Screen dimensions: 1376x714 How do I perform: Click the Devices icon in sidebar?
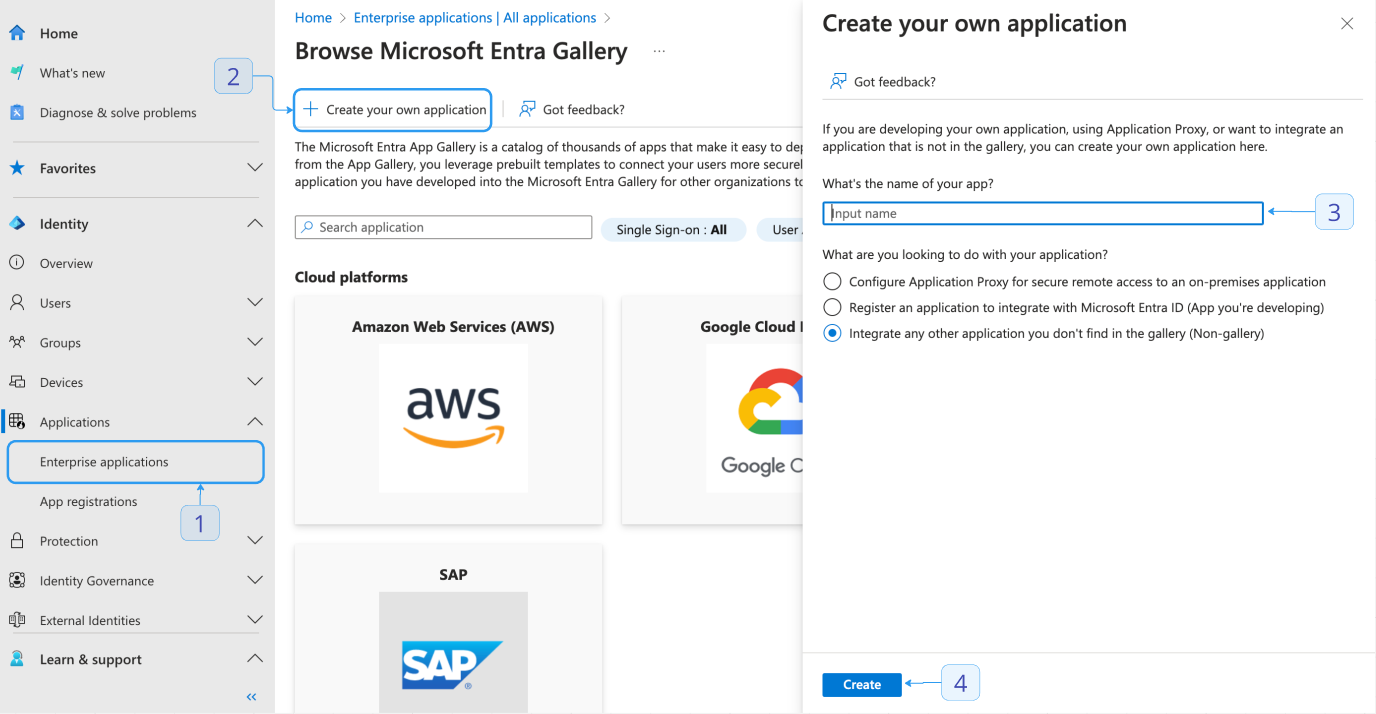pyautogui.click(x=17, y=382)
